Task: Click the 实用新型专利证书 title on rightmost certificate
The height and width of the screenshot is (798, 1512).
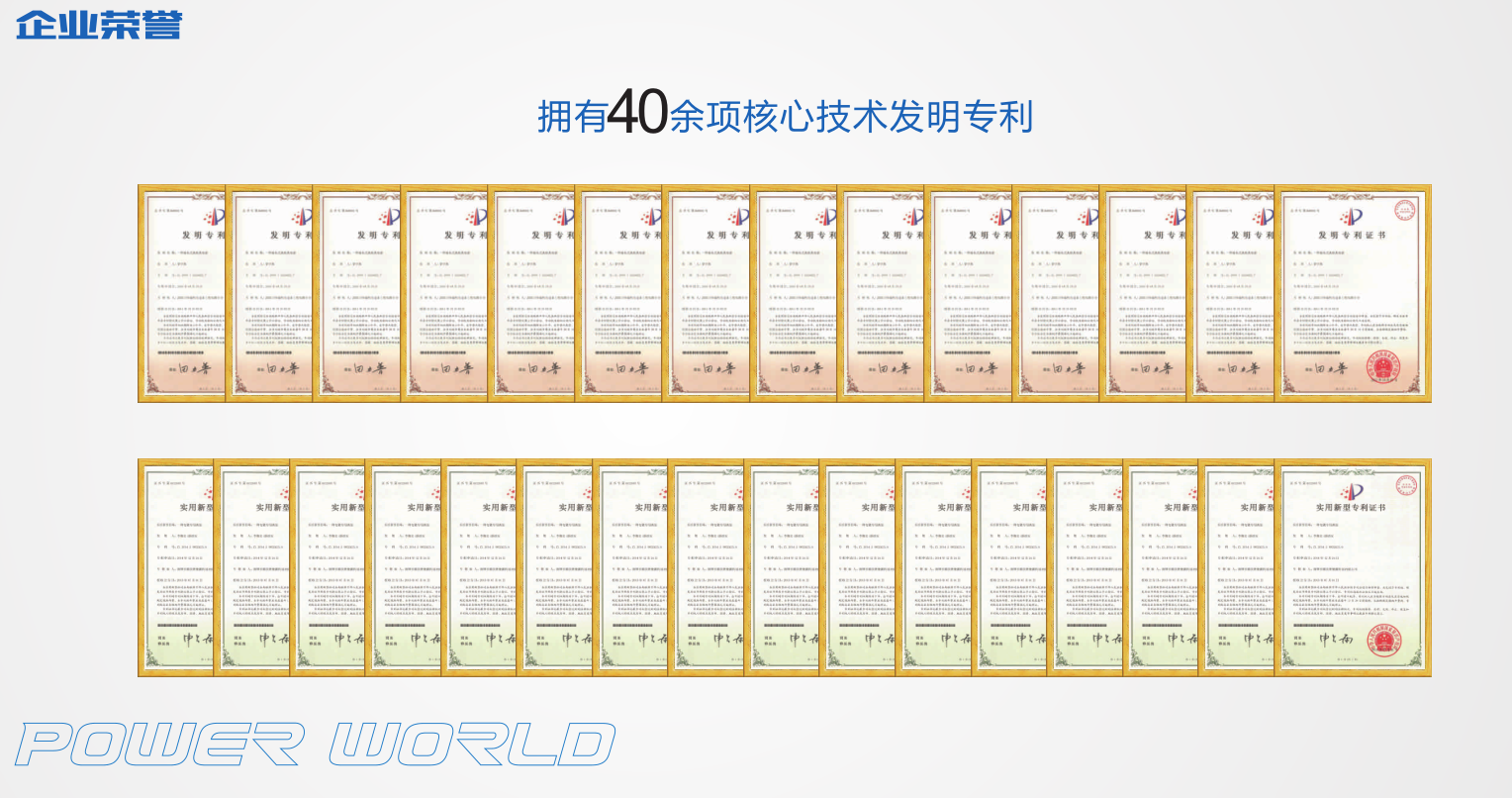Action: (x=1350, y=508)
